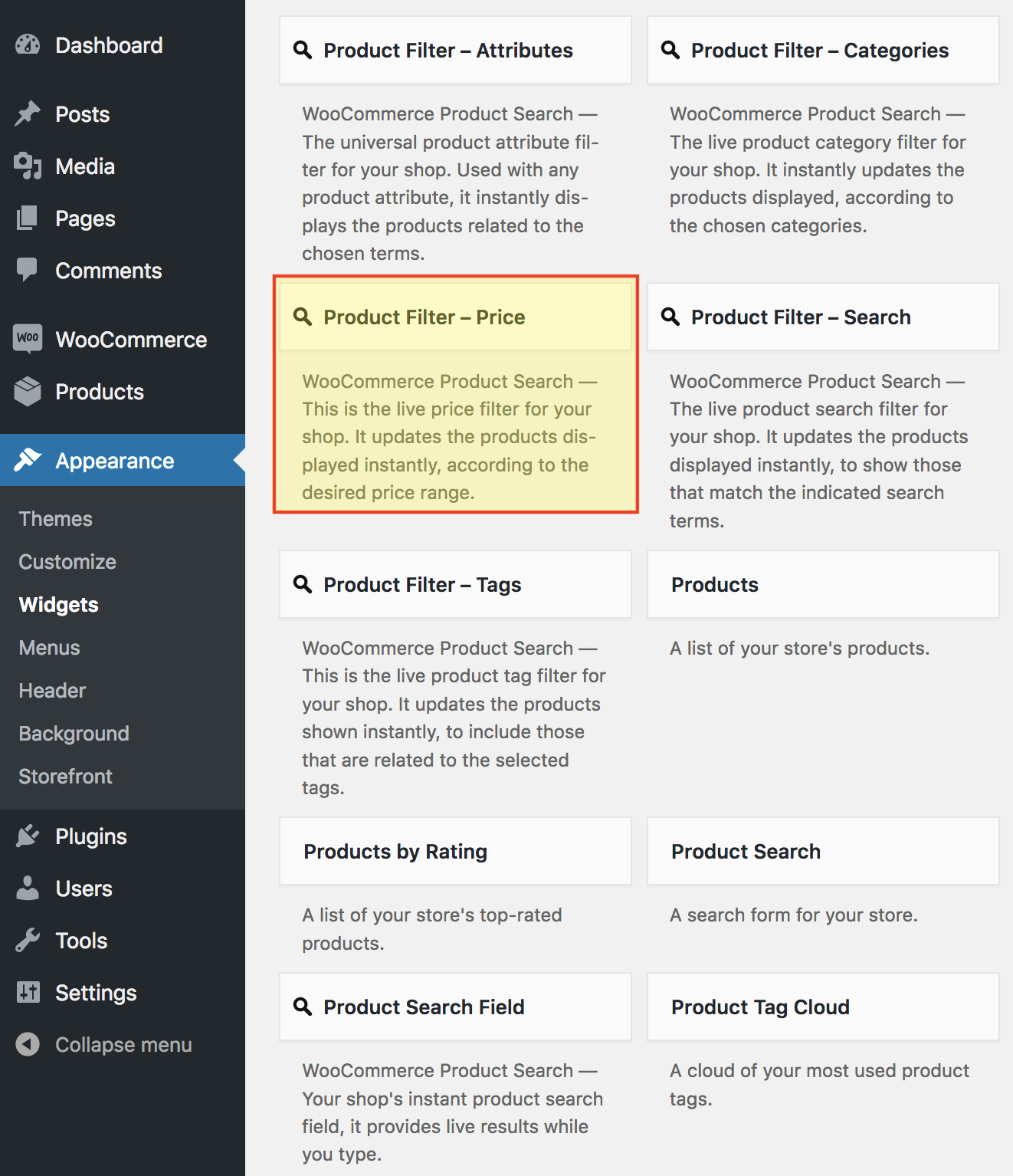The width and height of the screenshot is (1013, 1176).
Task: Select the Appearance menu item
Action: coord(123,460)
